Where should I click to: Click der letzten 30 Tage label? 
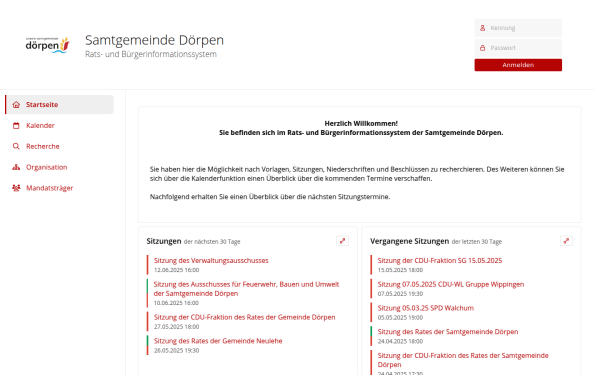click(477, 242)
